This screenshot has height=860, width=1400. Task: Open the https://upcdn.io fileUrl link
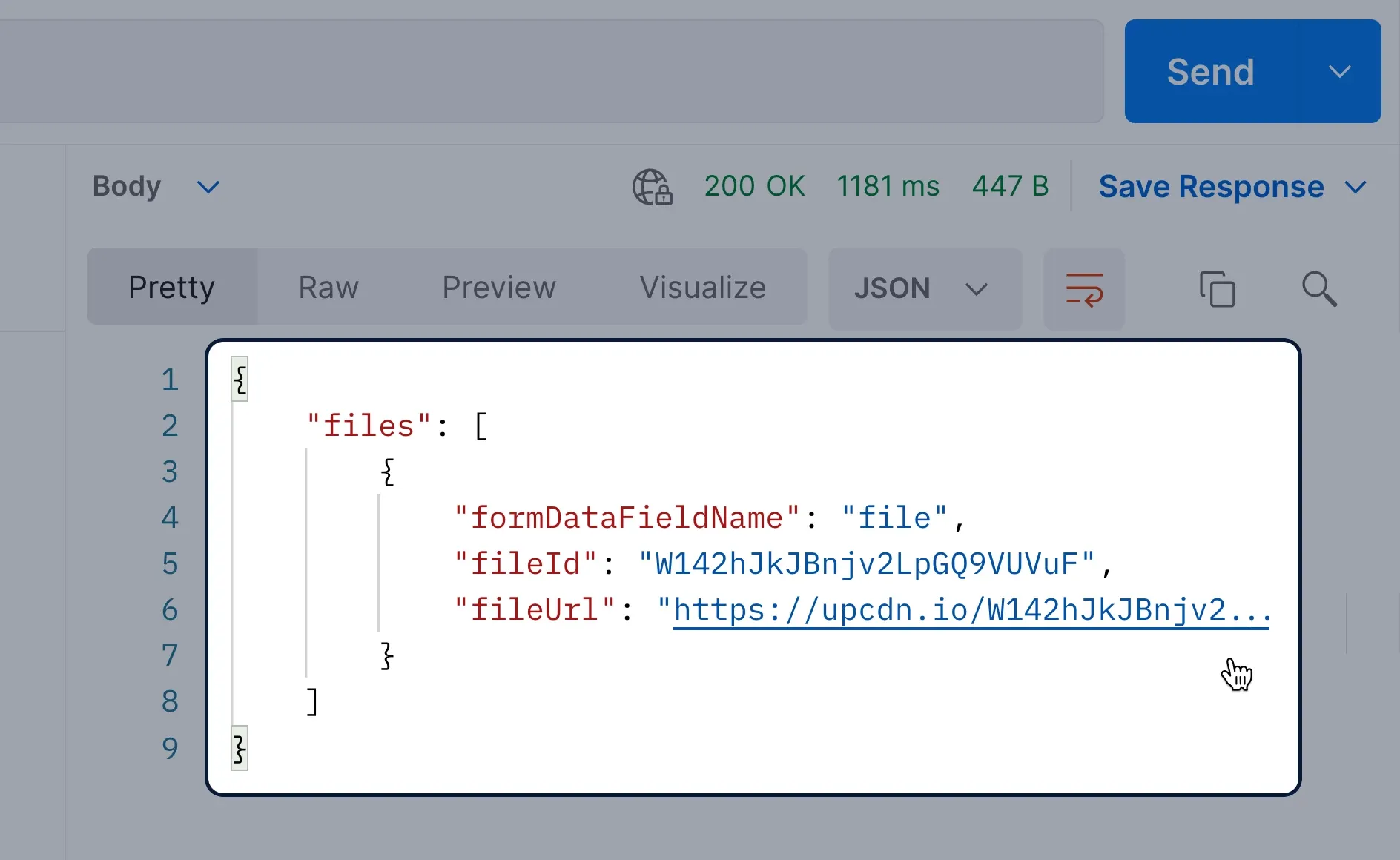tap(971, 611)
